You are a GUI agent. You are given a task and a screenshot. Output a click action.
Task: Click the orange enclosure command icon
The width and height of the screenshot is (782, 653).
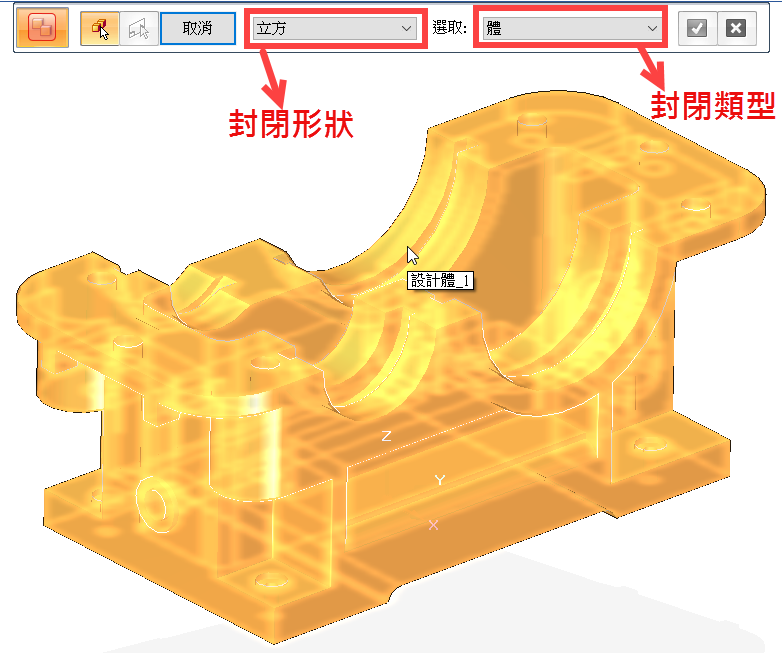coord(42,27)
